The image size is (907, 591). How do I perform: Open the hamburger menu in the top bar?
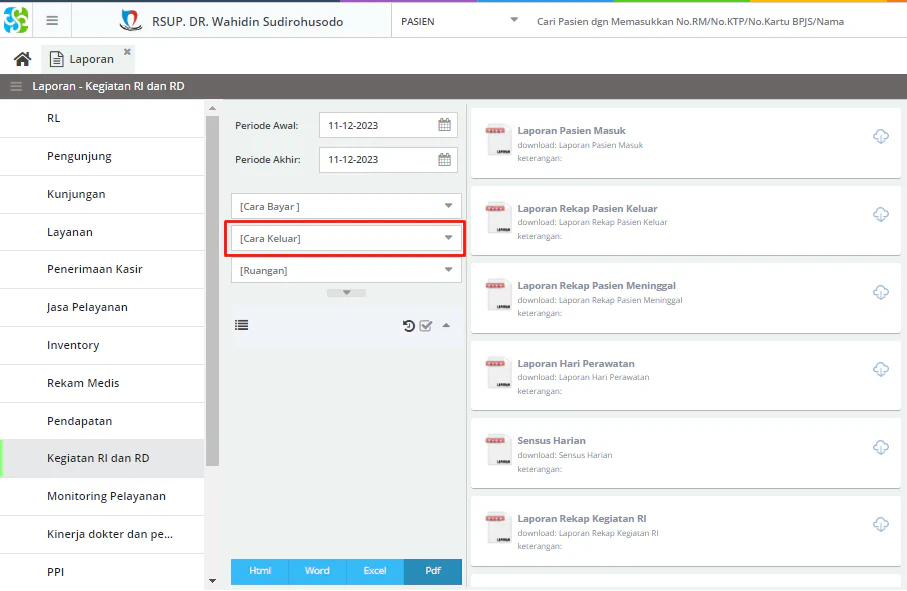pos(52,21)
